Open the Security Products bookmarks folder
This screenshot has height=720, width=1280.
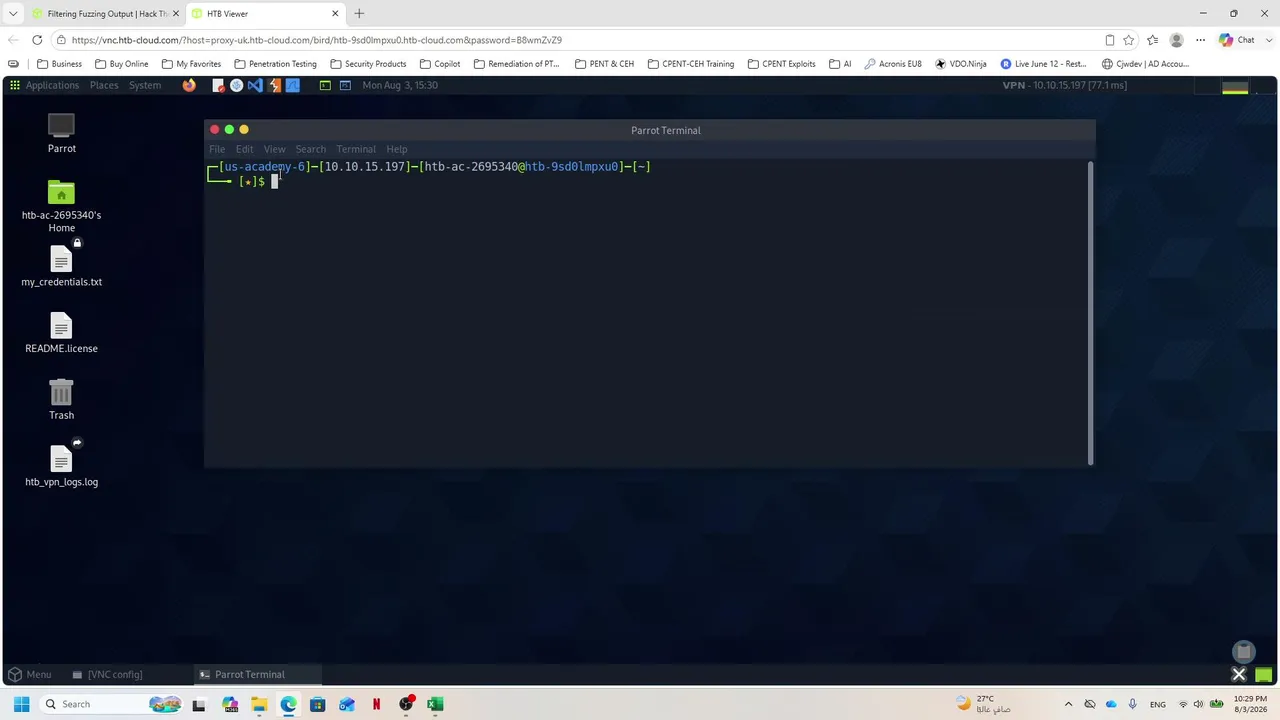point(368,64)
